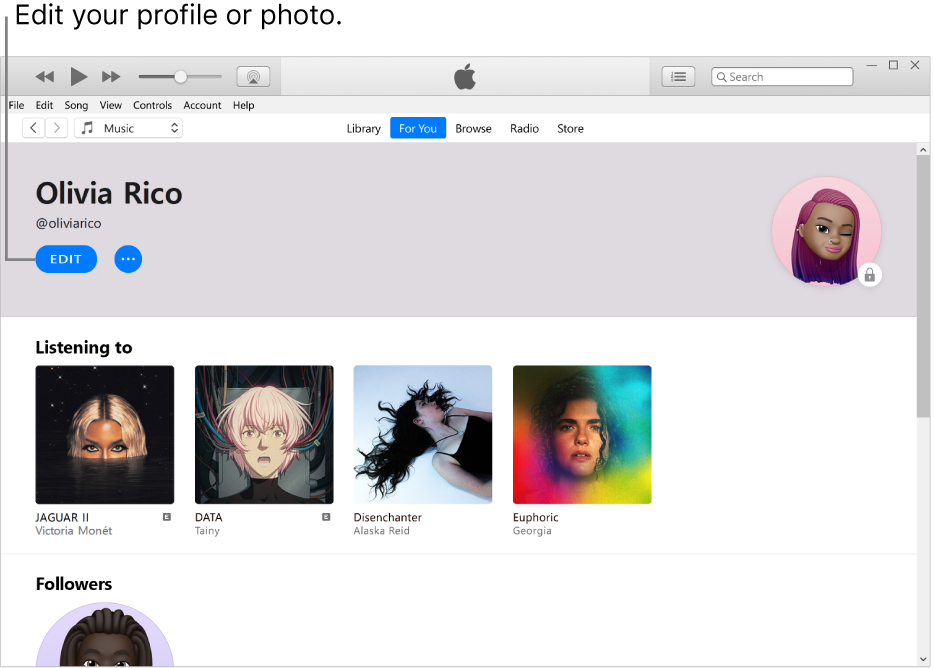Open the Music media picker dropdown

click(x=128, y=128)
